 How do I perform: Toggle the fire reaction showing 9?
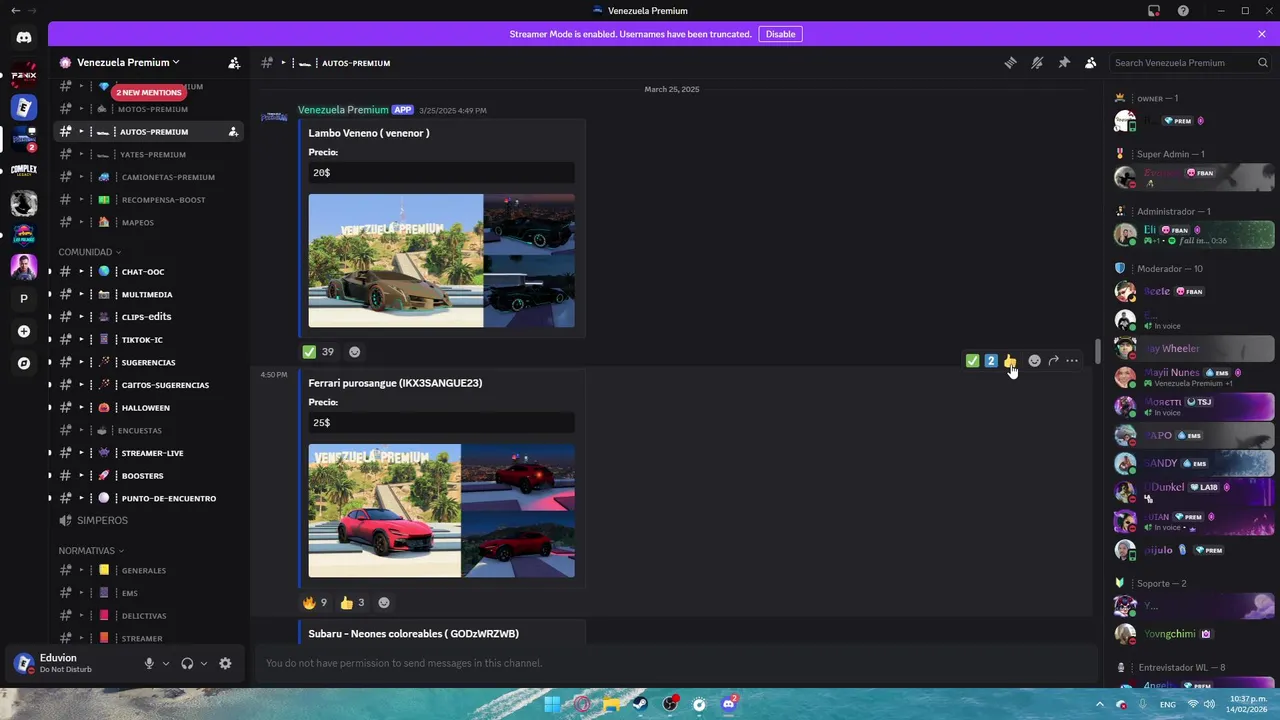click(315, 603)
